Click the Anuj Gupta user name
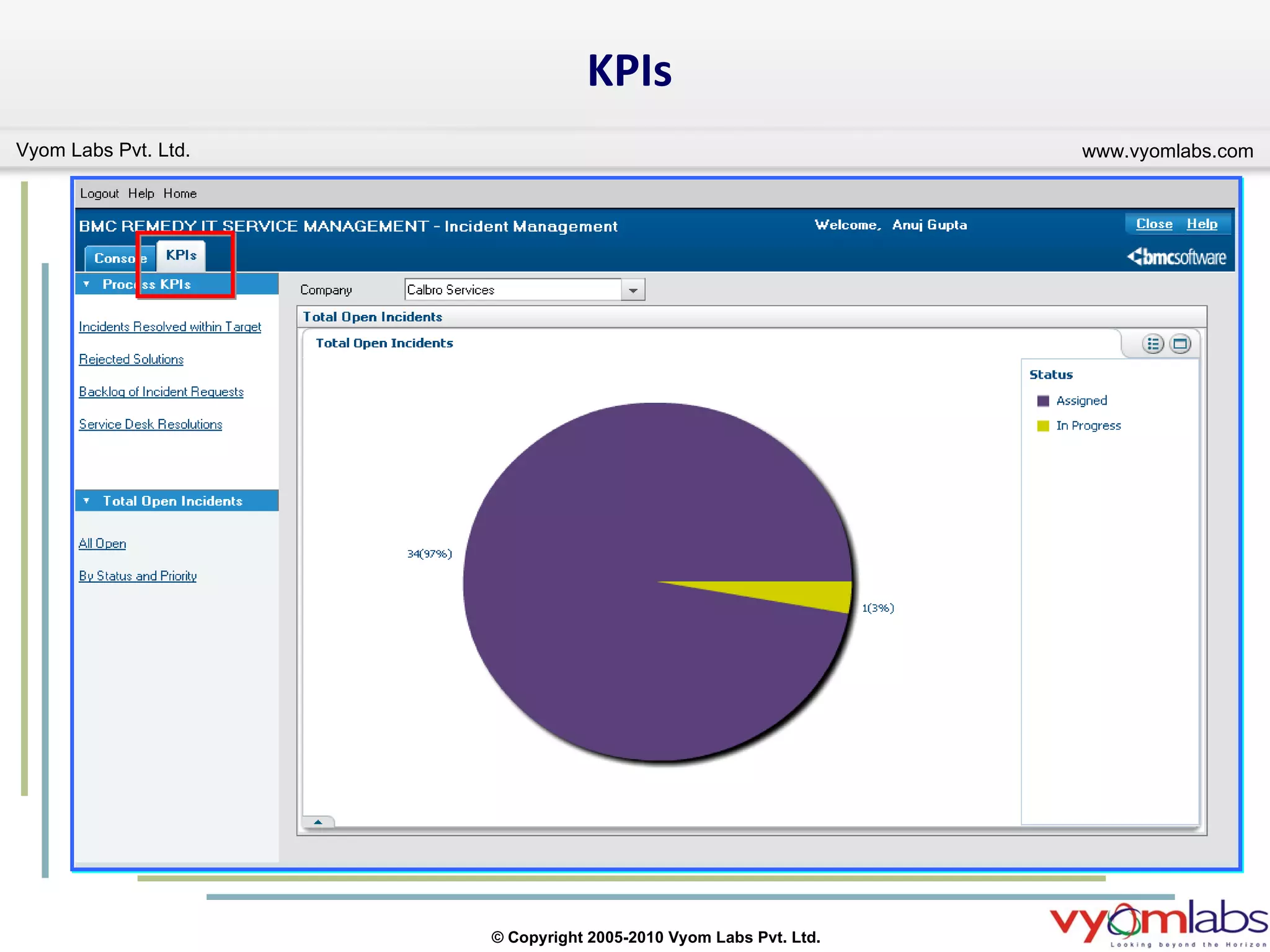This screenshot has height=952, width=1270. point(930,225)
